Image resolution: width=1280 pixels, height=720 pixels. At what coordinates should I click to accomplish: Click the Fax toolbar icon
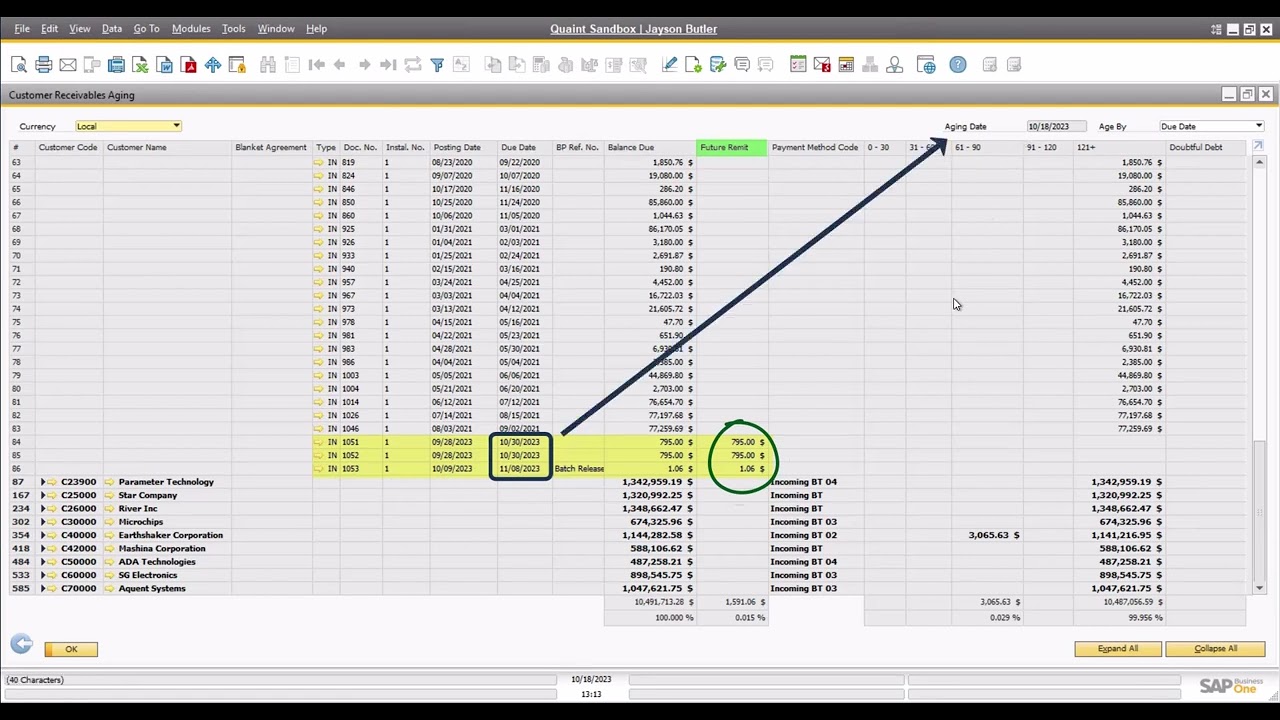click(116, 65)
